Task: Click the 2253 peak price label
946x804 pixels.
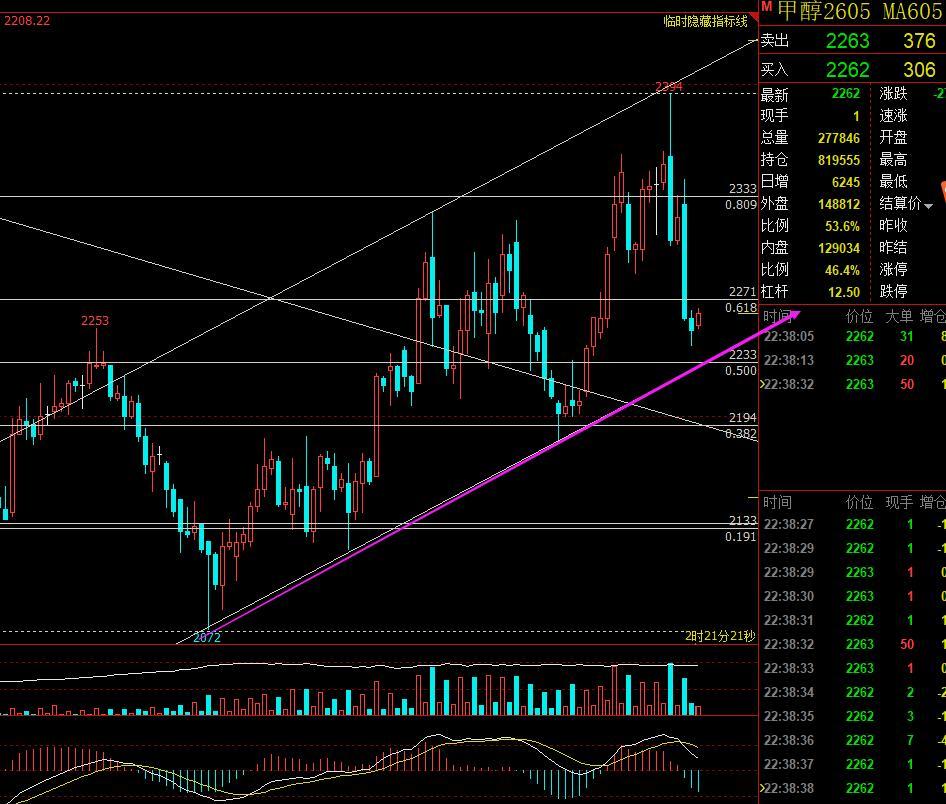Action: click(x=95, y=321)
